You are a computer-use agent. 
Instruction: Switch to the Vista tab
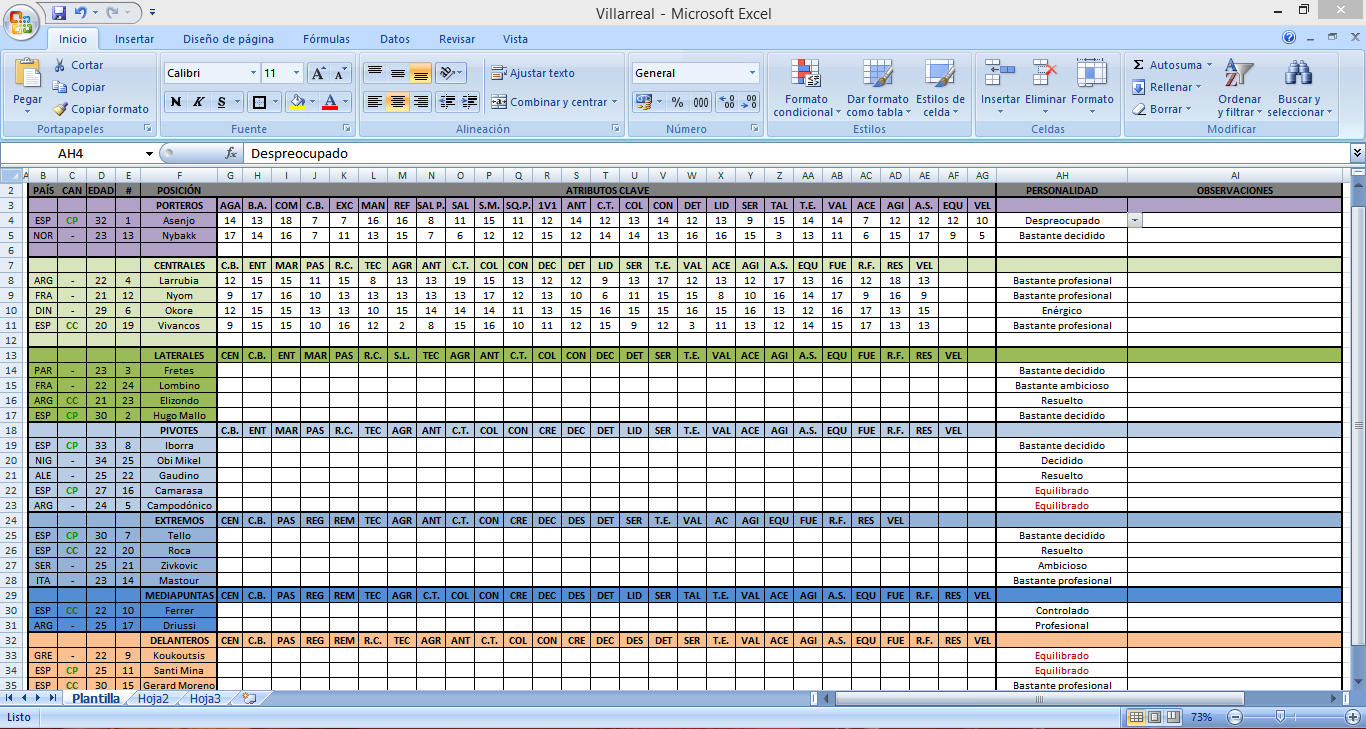(515, 39)
